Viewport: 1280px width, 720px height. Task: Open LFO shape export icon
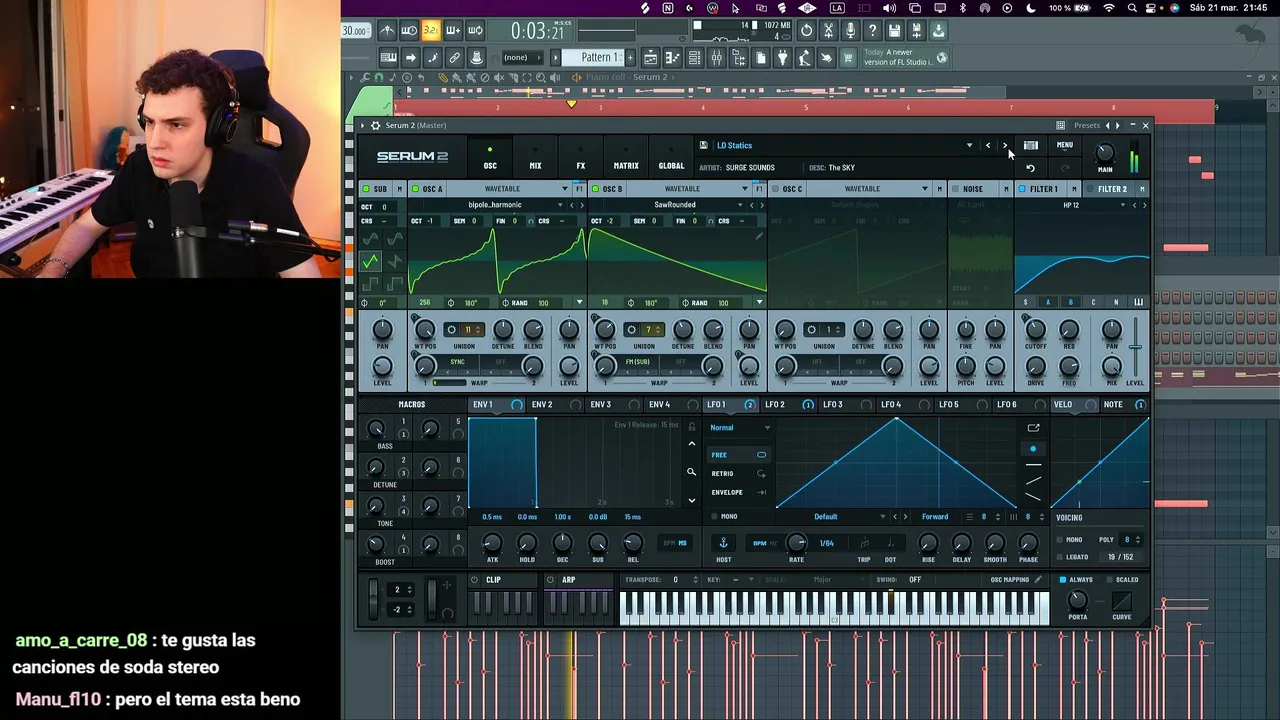1033,428
